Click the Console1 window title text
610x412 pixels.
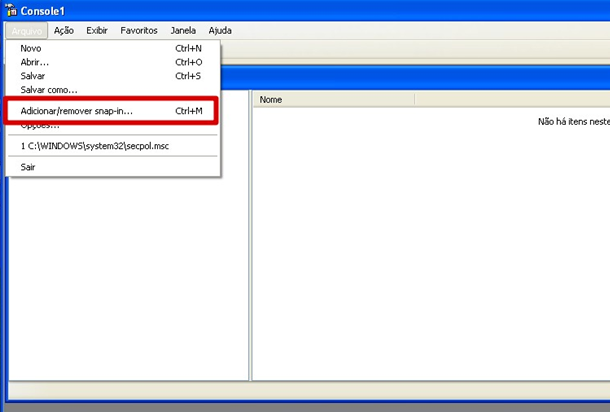pos(42,11)
